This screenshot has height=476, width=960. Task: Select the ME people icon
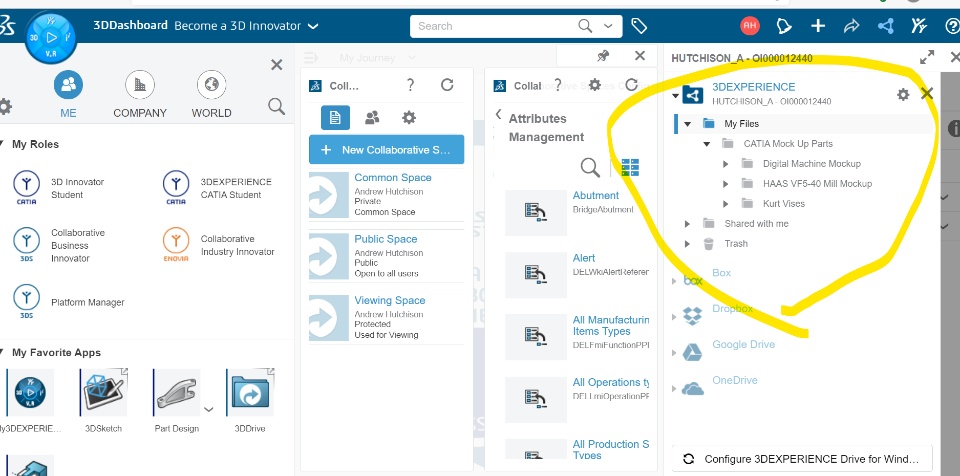pyautogui.click(x=68, y=85)
